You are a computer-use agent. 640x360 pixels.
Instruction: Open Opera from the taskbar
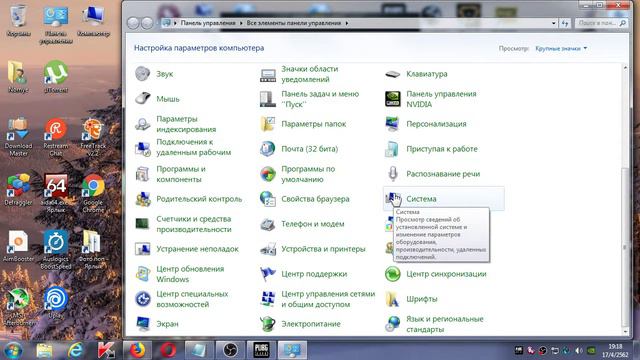(x=168, y=350)
